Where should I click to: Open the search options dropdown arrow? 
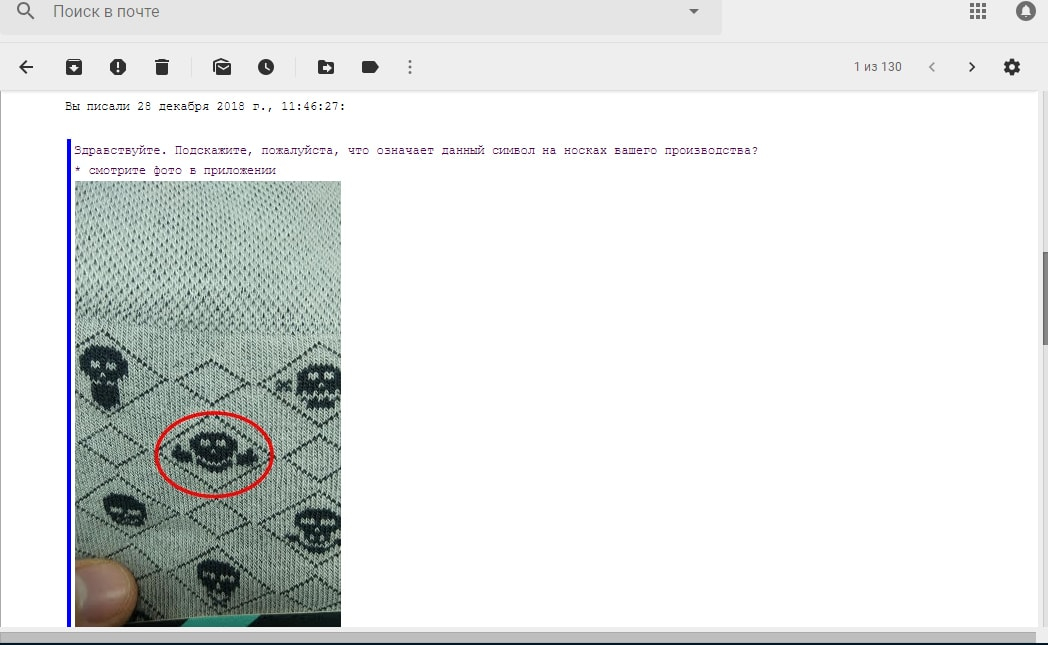click(694, 11)
